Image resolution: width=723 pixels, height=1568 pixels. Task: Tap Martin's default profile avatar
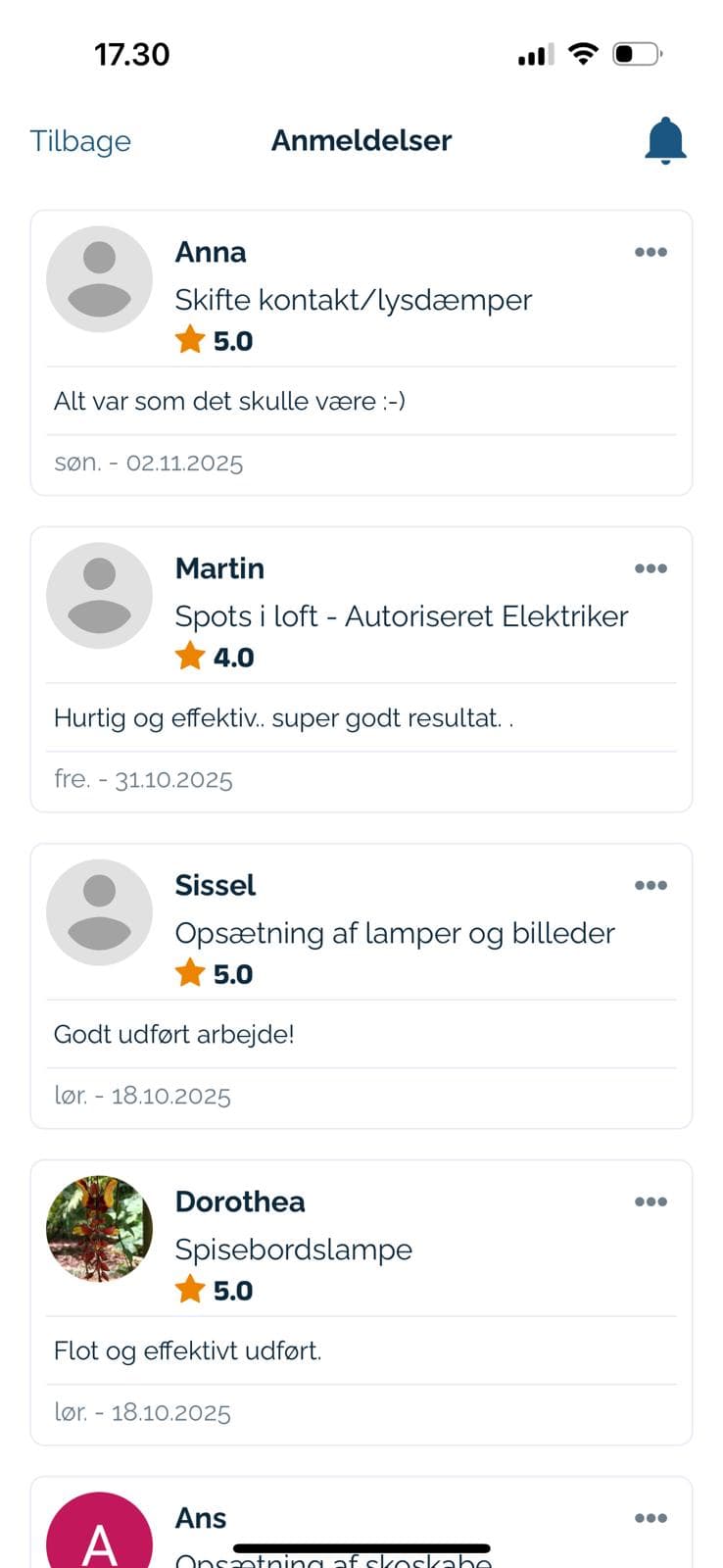pos(99,596)
